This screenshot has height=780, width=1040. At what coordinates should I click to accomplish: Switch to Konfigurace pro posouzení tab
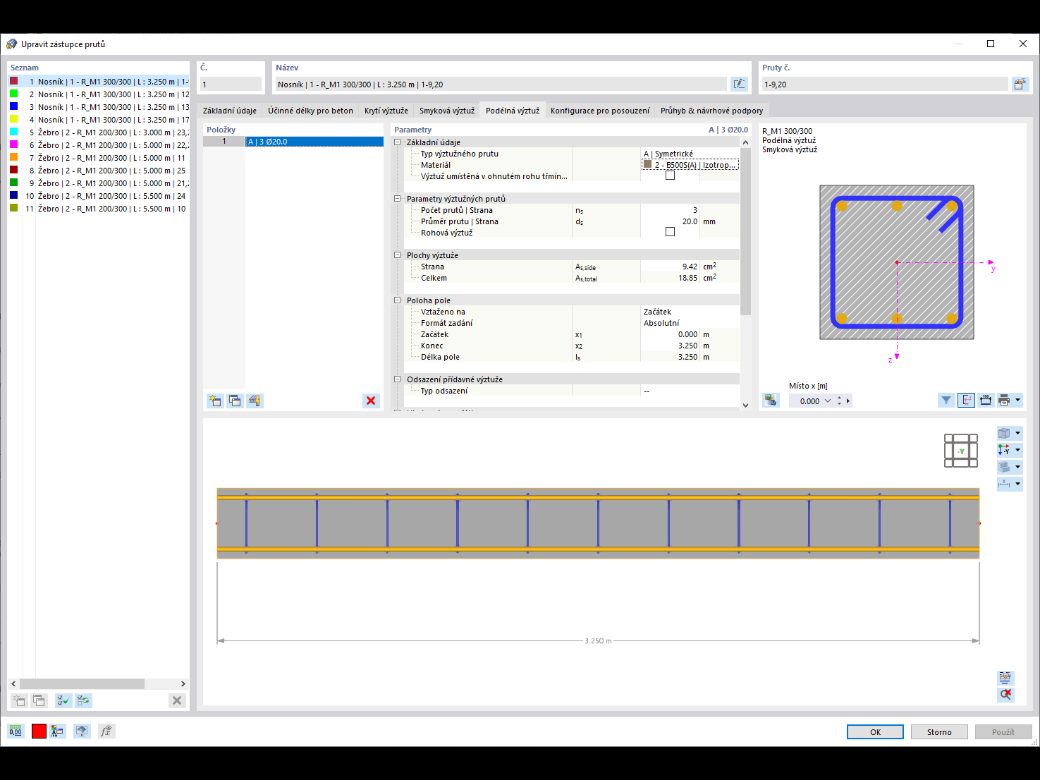pos(600,111)
